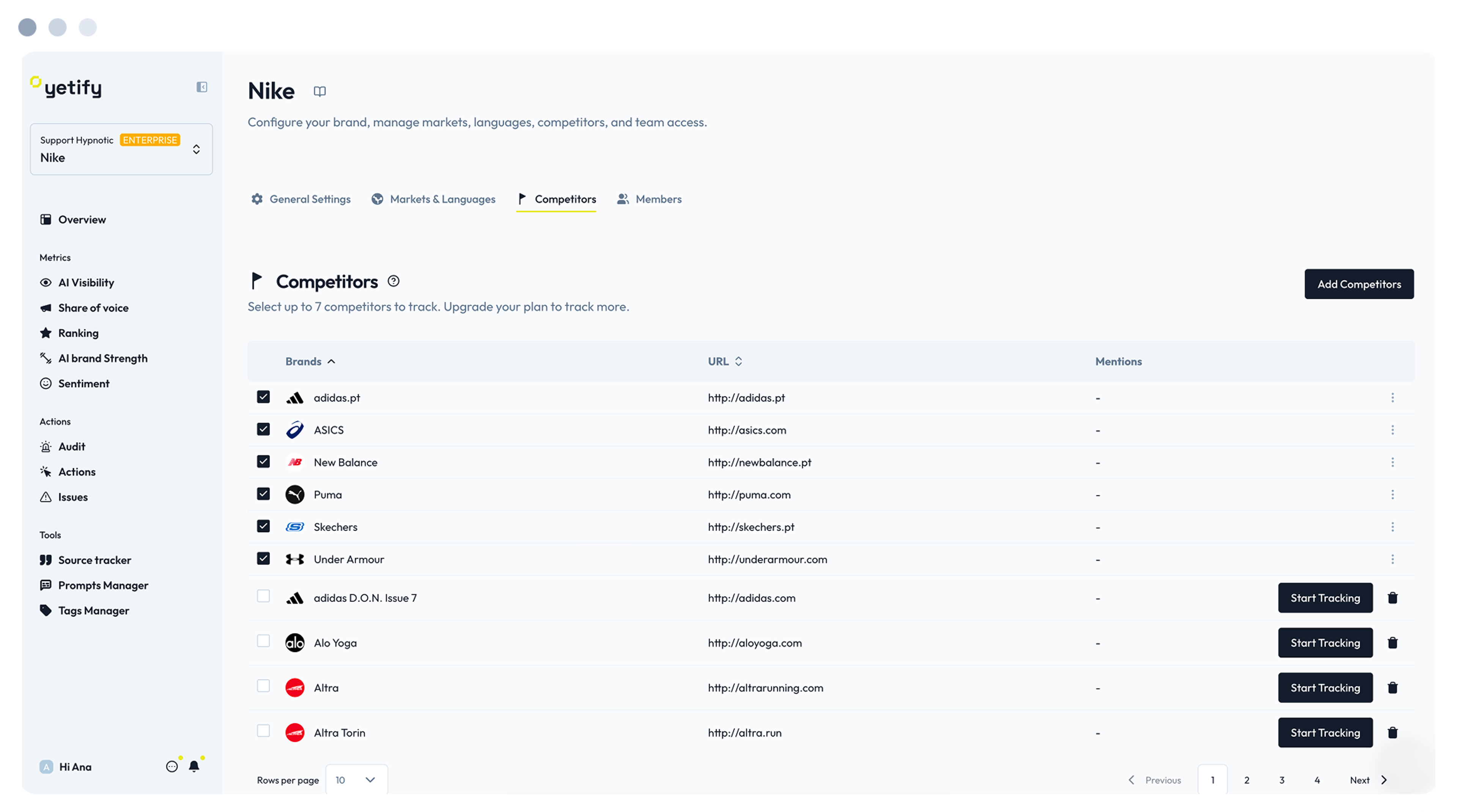Collapse the sidebar panel icon

pyautogui.click(x=201, y=87)
